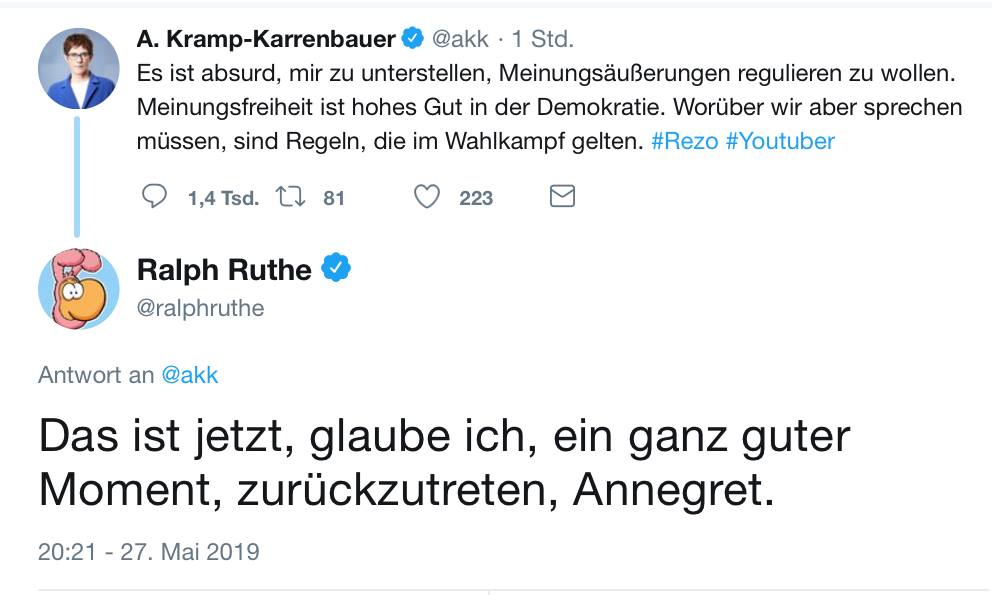Click the A. Kramp-Karrenbauer display name
992x595 pixels.
tap(266, 40)
